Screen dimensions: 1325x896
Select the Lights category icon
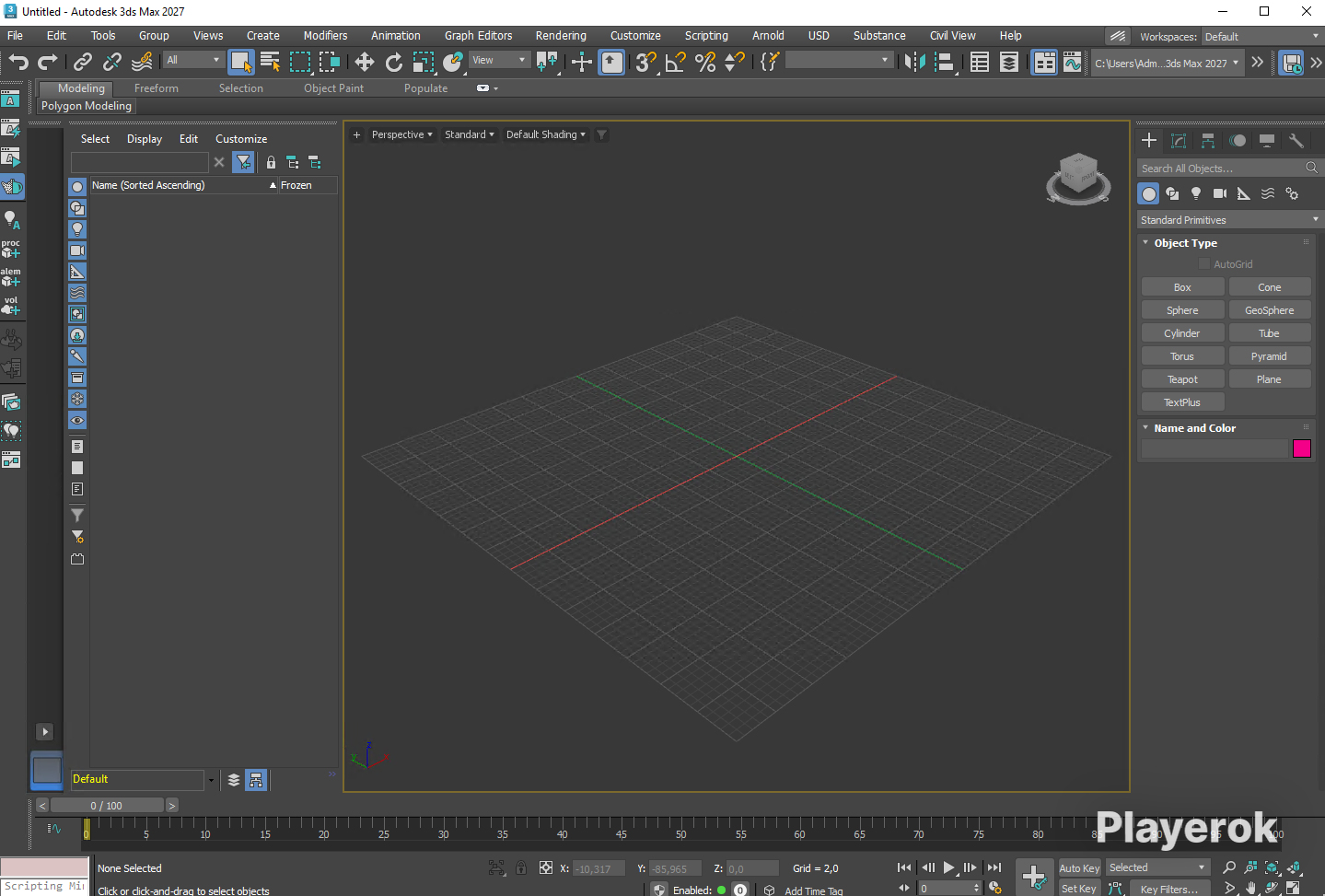1196,193
